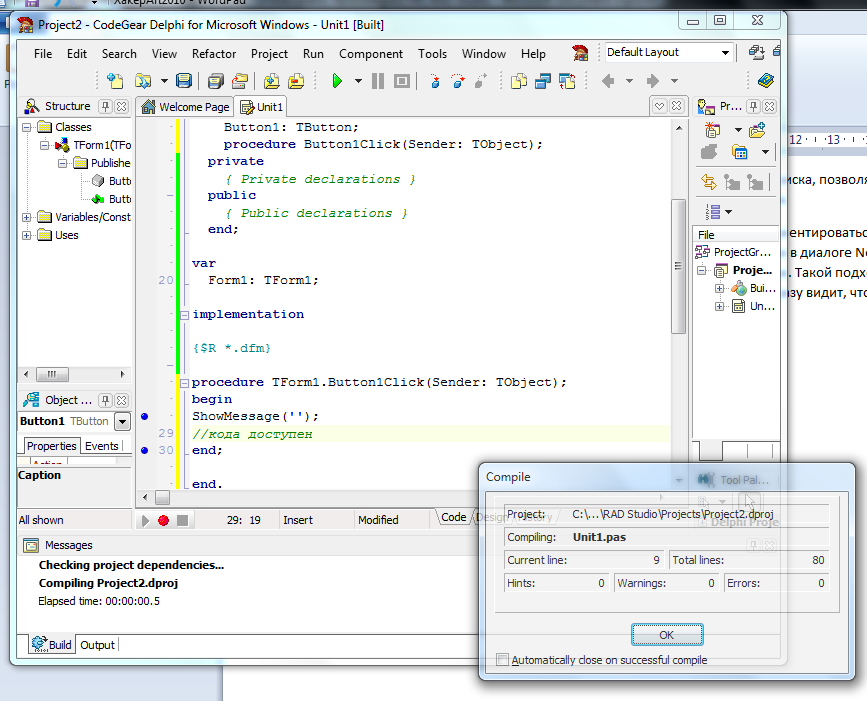Screen dimensions: 867x701
Task: Switch to the Welcome Page tab
Action: [185, 107]
